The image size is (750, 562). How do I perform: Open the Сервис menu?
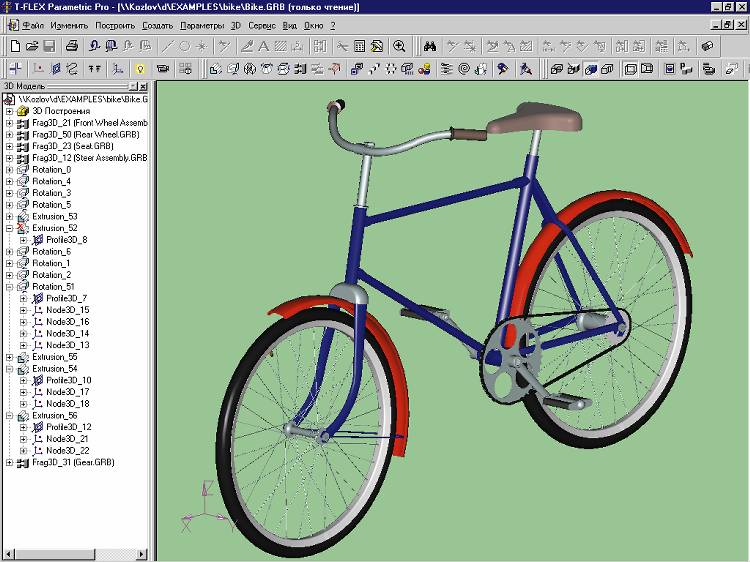tap(262, 25)
